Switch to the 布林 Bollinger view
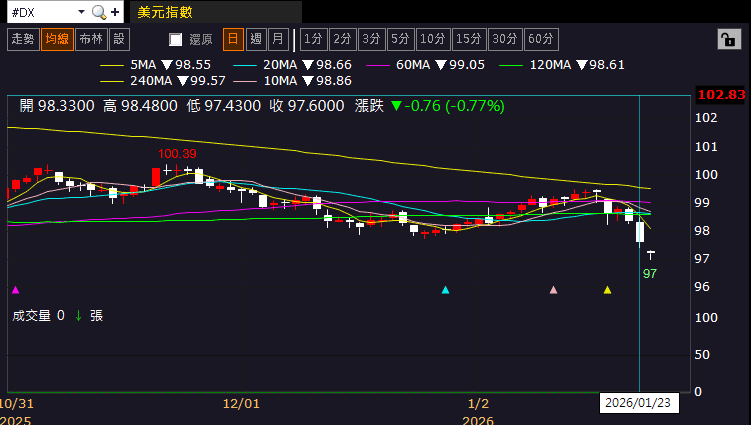Viewport: 751px width, 425px height. (x=91, y=39)
